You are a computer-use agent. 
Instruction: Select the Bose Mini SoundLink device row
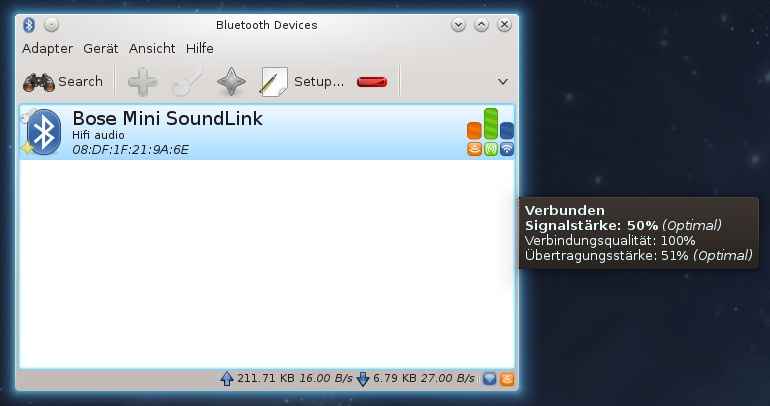(x=267, y=132)
